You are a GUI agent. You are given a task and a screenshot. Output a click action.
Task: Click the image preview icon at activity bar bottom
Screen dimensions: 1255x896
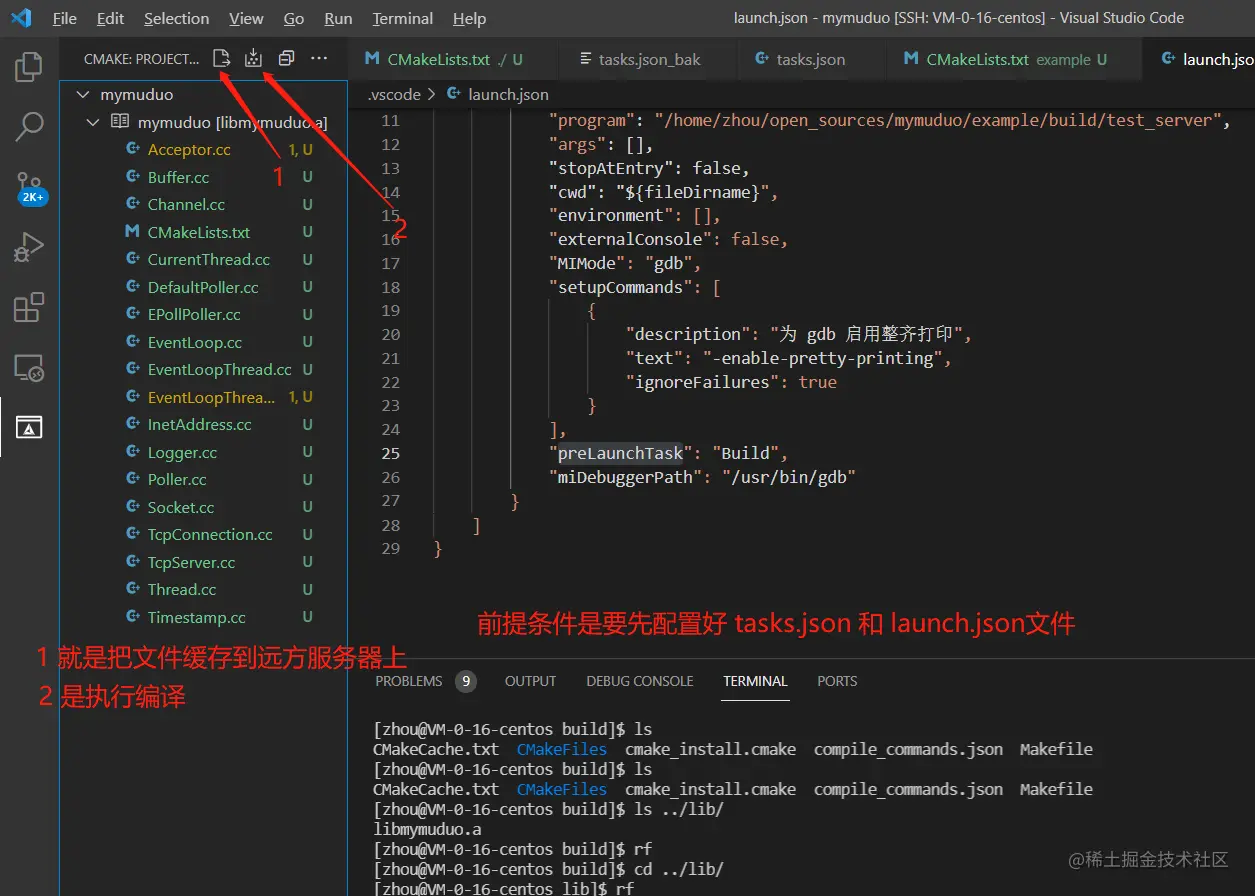27,428
